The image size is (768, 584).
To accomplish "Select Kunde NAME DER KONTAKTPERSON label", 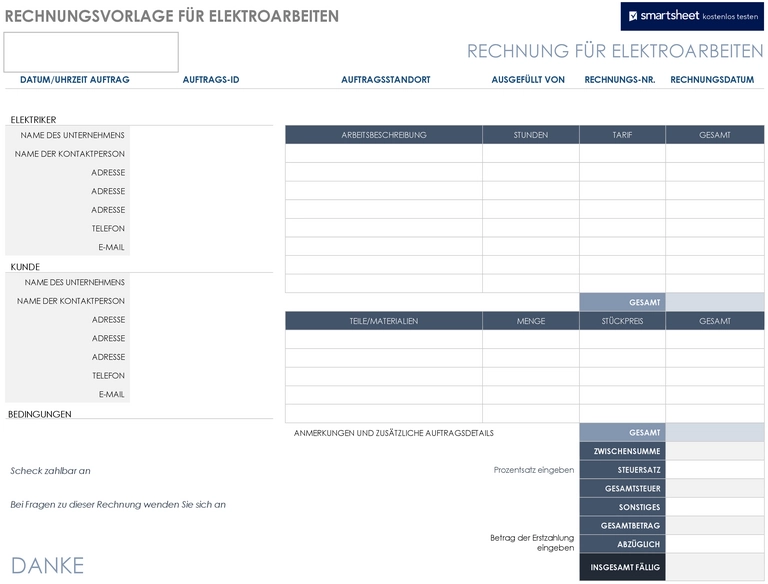I will click(x=71, y=301).
